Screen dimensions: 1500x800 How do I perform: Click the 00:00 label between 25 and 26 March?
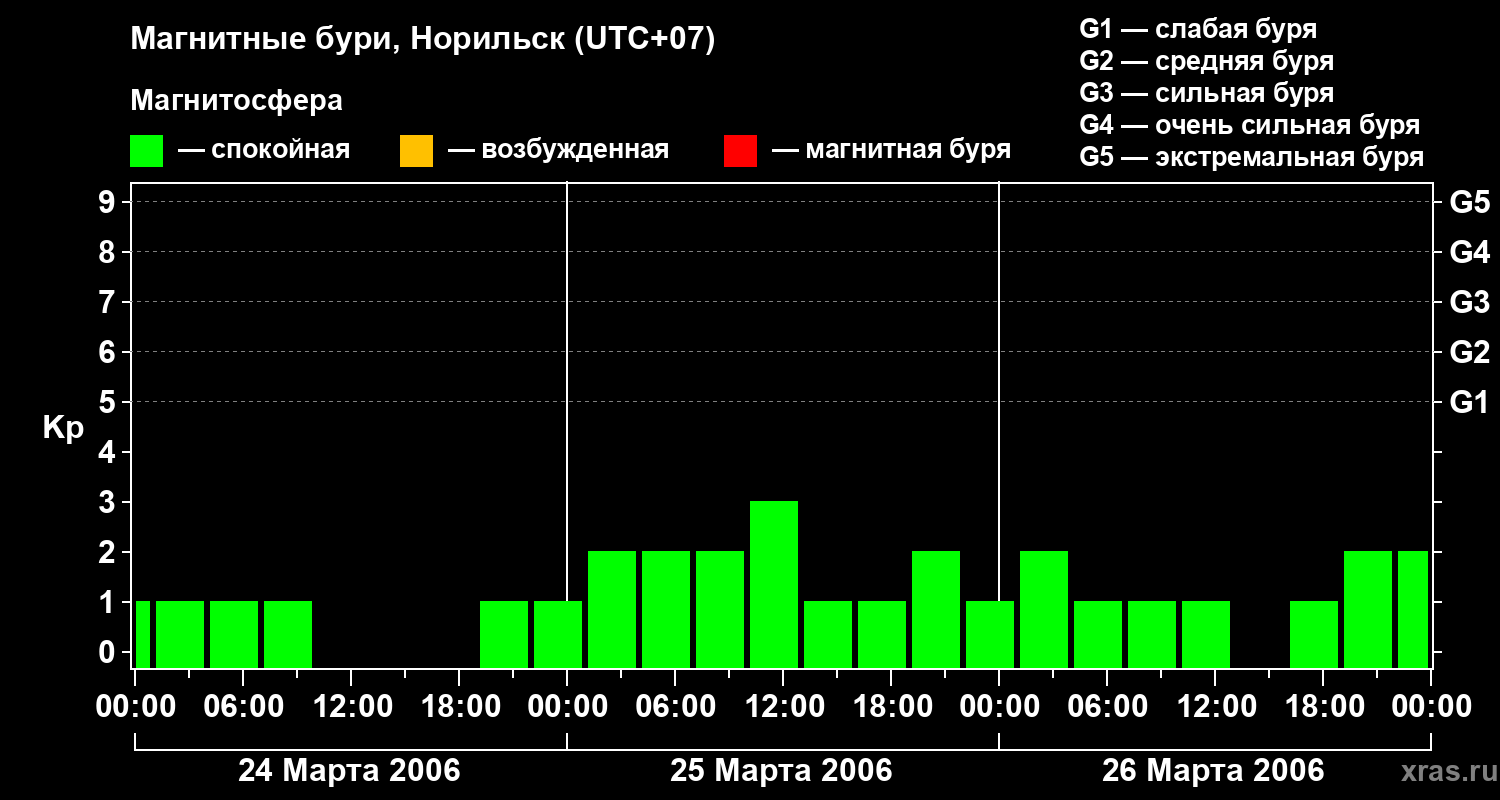[999, 707]
